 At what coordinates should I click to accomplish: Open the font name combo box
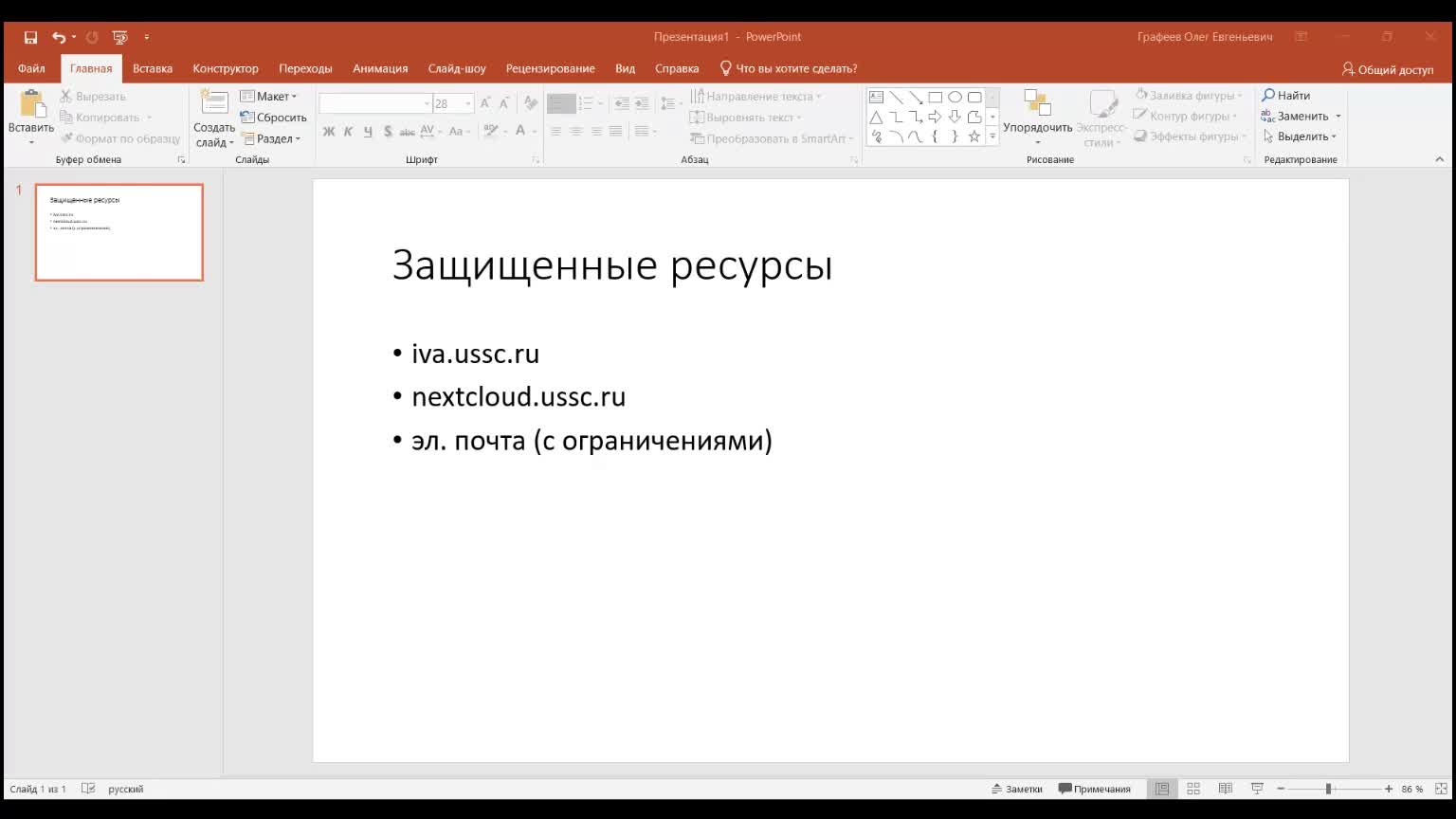375,103
